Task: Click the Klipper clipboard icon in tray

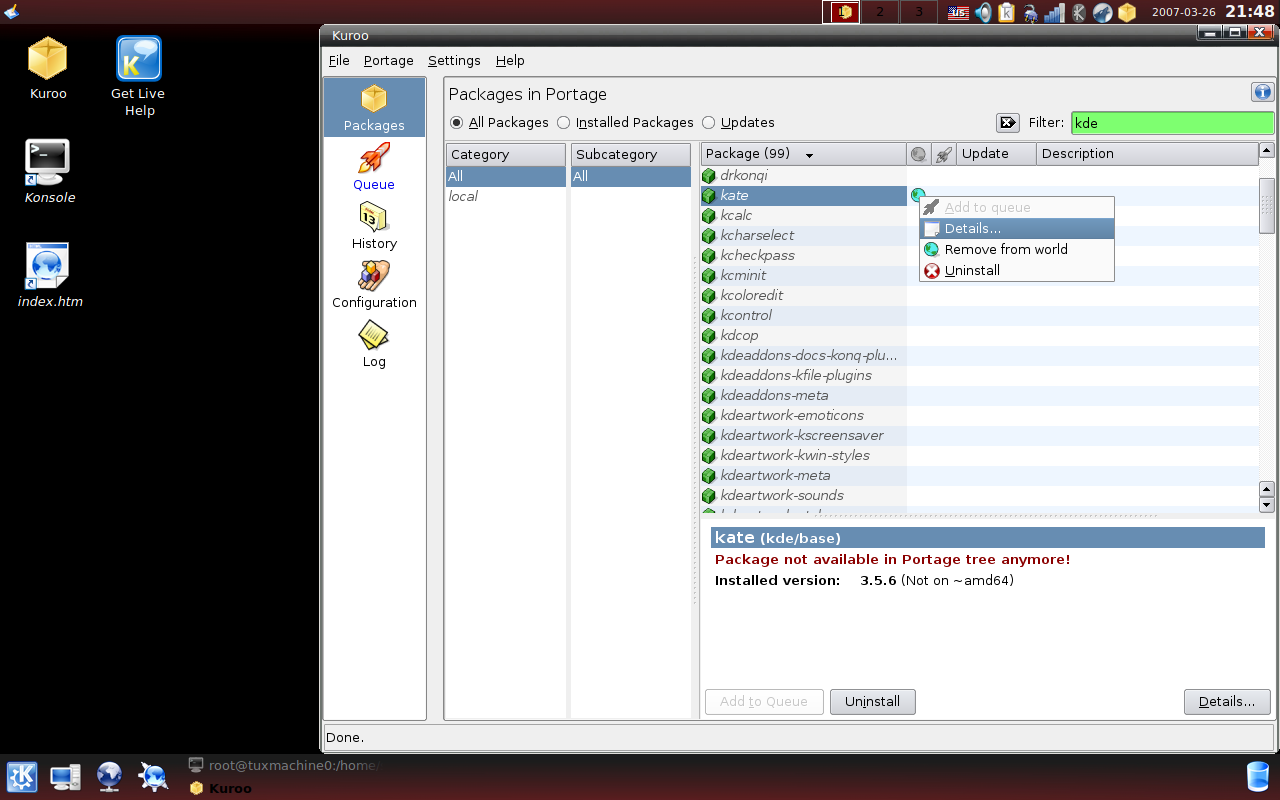Action: (1007, 12)
